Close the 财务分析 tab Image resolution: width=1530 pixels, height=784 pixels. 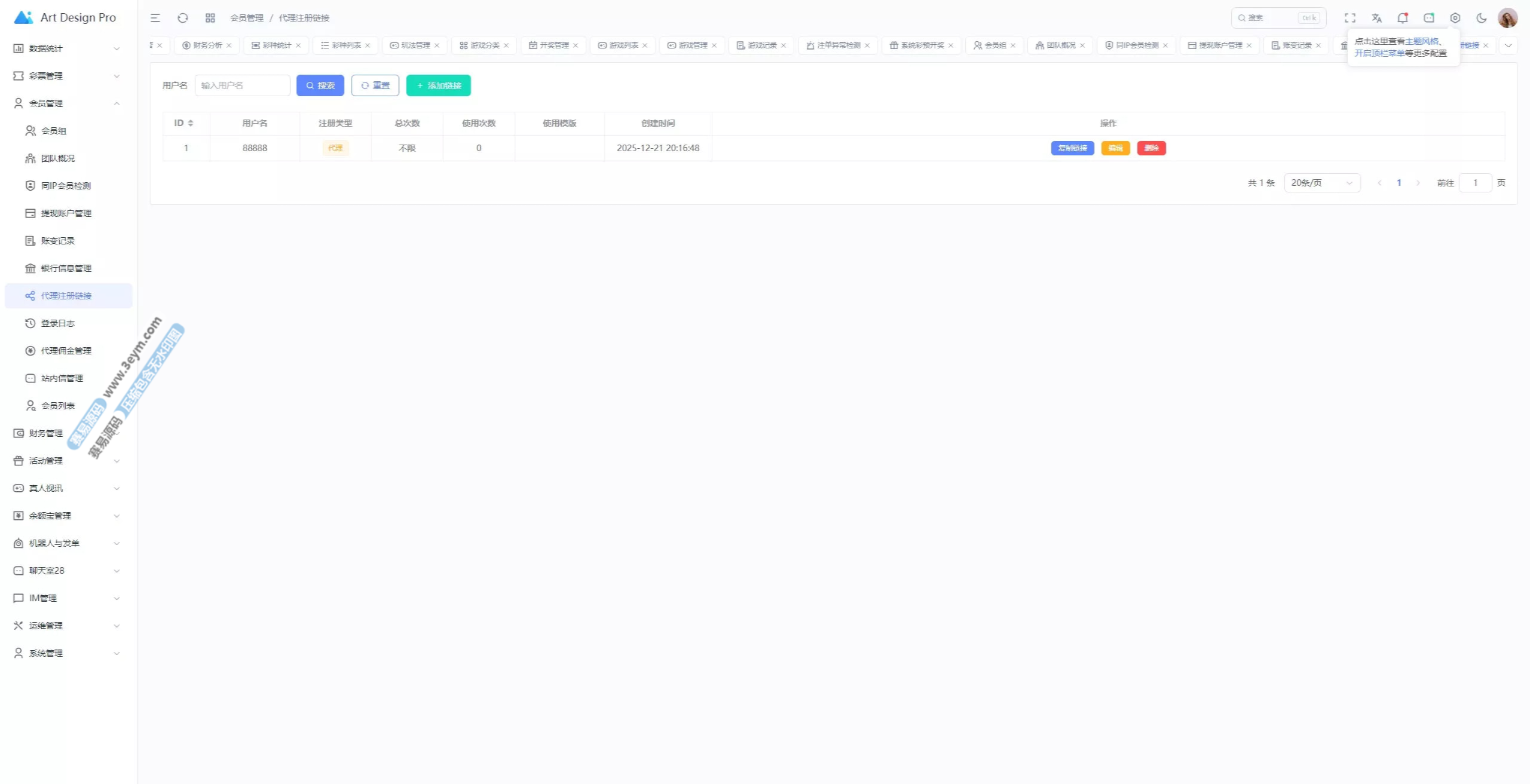[x=229, y=45]
